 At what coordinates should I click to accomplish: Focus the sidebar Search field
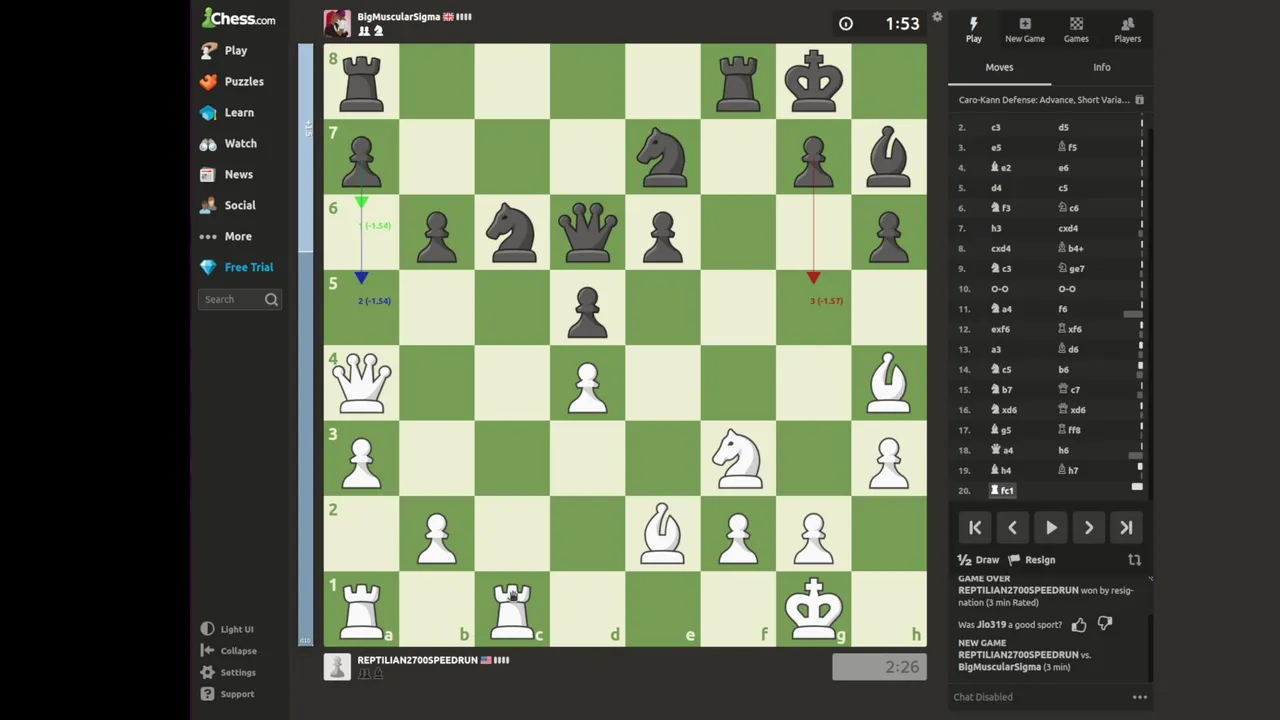(240, 299)
